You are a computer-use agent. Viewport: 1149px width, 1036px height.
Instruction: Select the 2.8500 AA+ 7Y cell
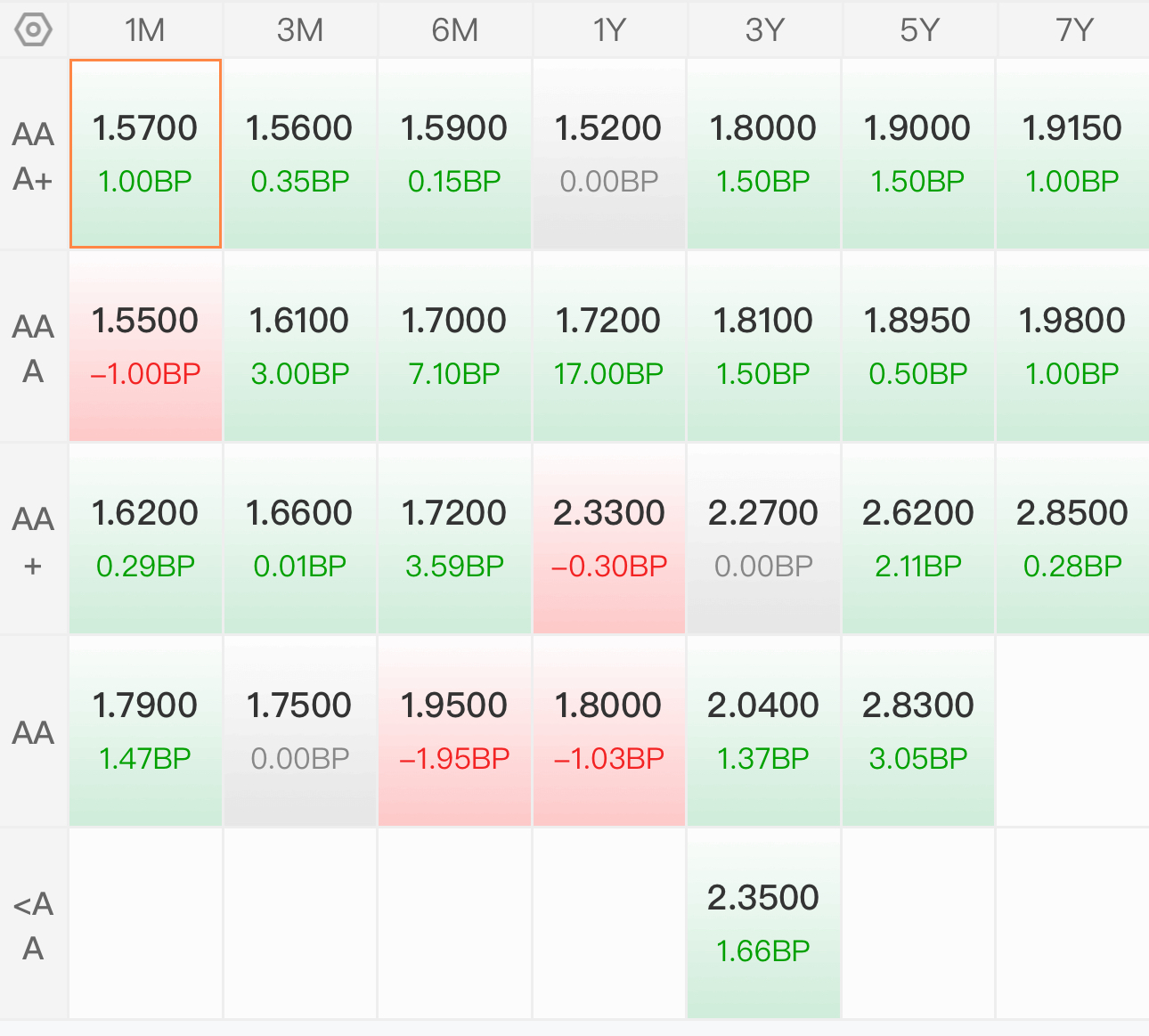(x=1073, y=539)
